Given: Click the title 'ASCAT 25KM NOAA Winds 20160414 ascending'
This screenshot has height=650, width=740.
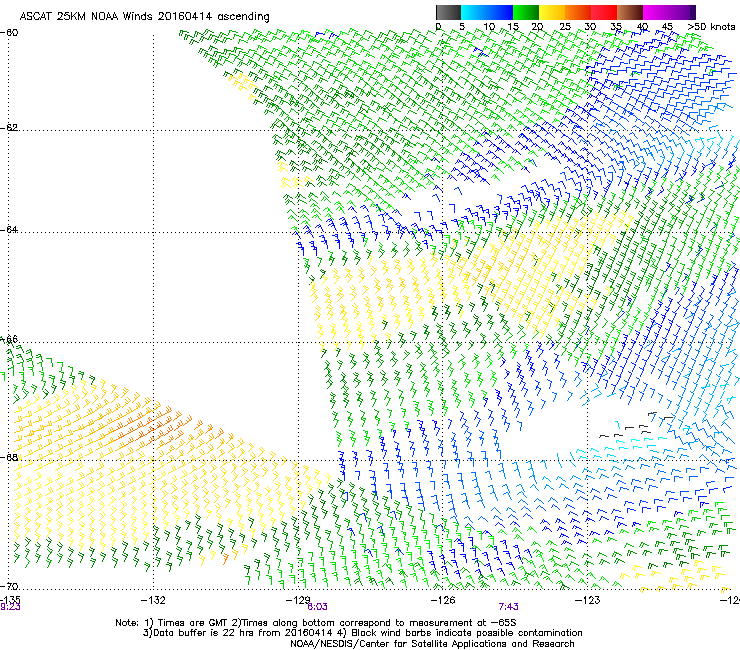Looking at the screenshot, I should click(144, 17).
